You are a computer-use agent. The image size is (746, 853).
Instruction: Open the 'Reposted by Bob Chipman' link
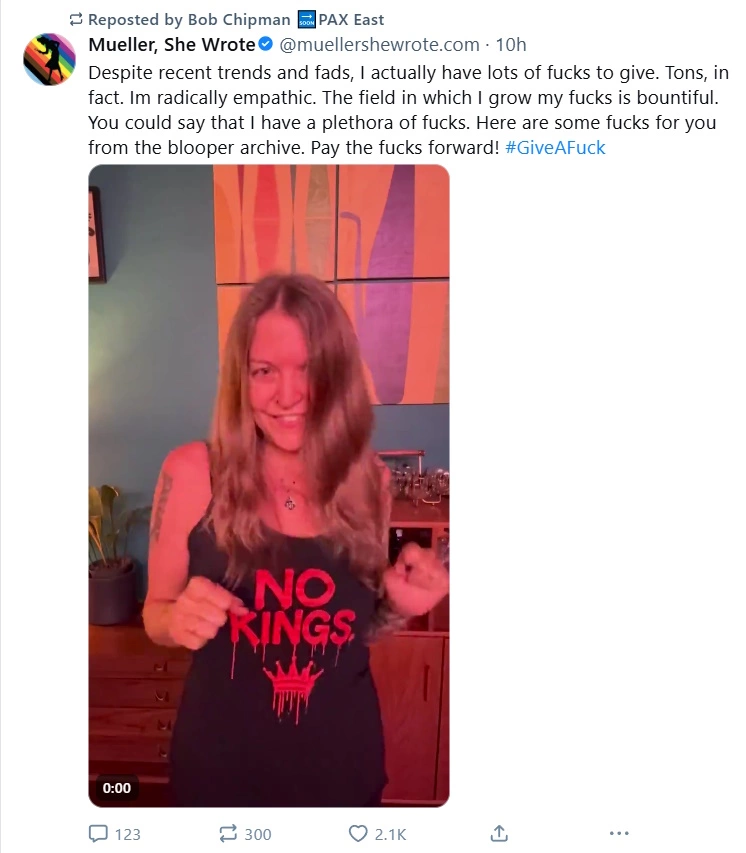tap(189, 20)
